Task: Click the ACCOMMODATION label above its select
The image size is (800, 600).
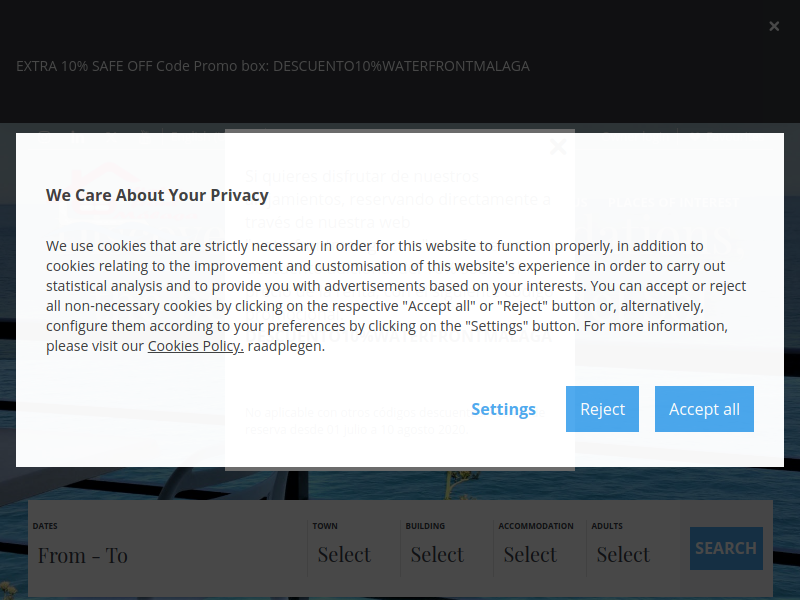Action: click(536, 526)
